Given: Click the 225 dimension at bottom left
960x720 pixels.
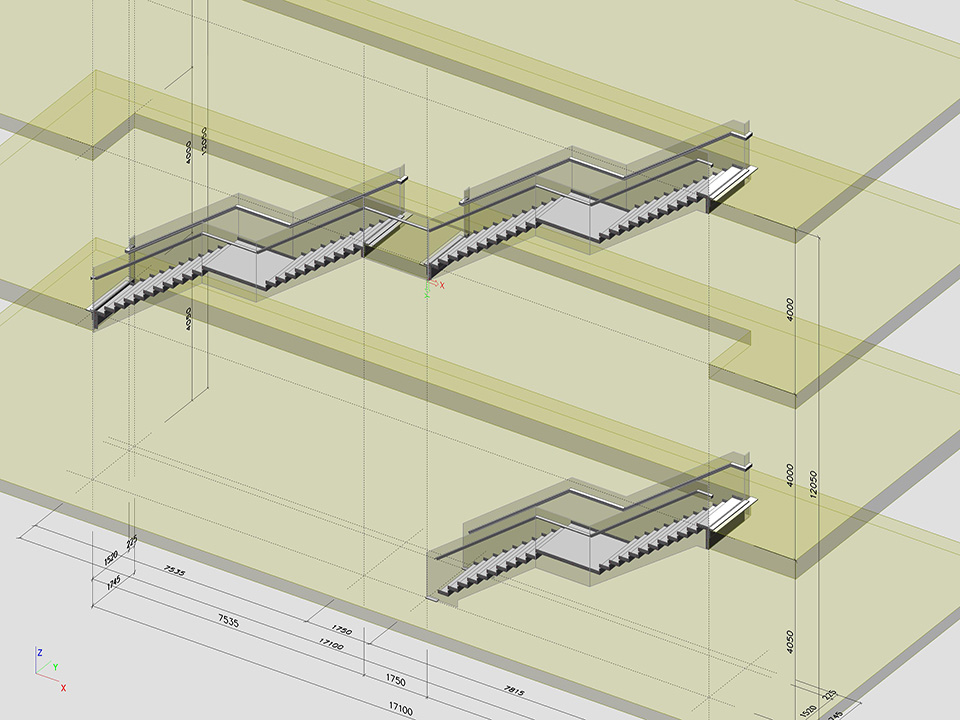Looking at the screenshot, I should click(x=131, y=544).
